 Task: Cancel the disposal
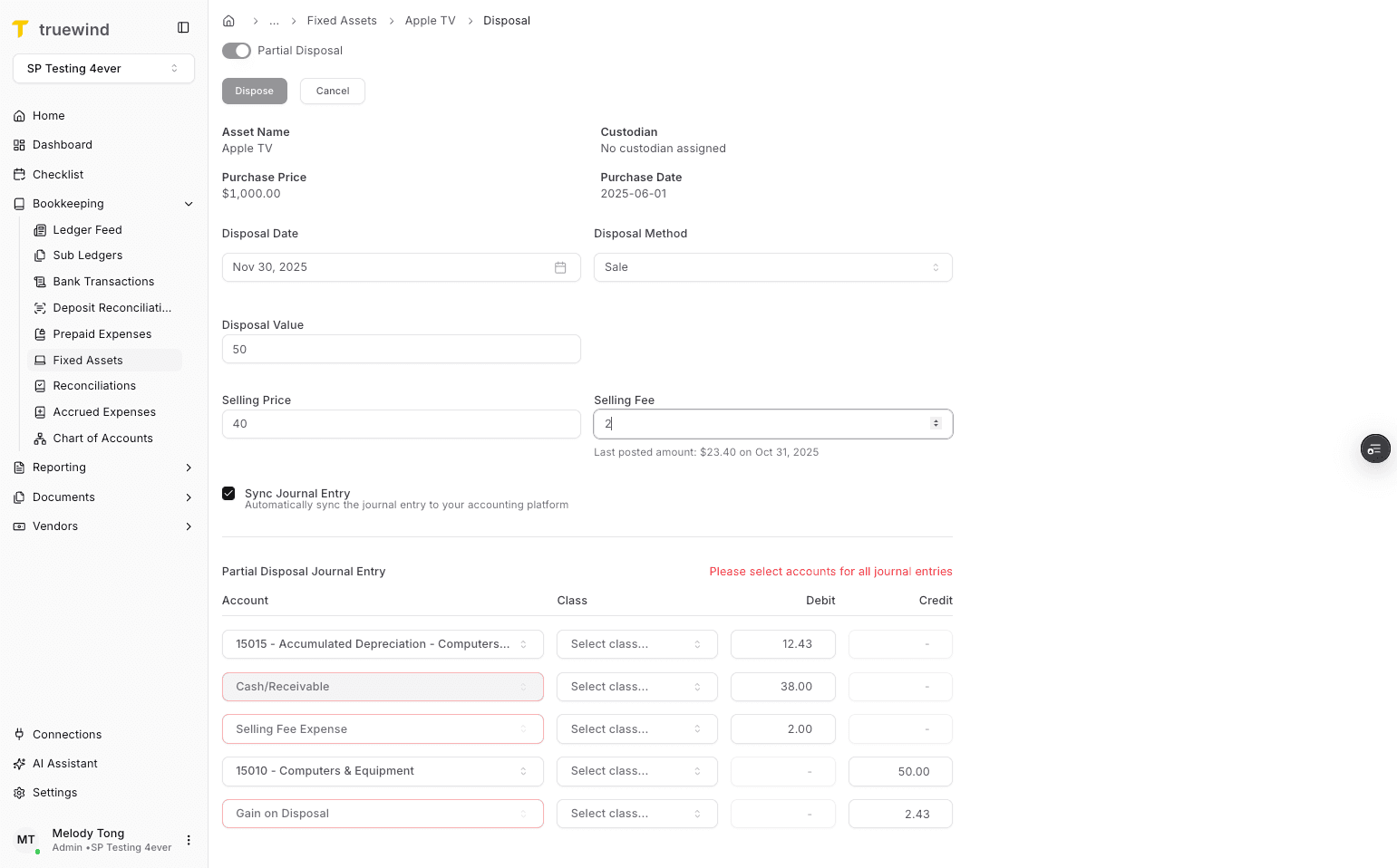332,91
